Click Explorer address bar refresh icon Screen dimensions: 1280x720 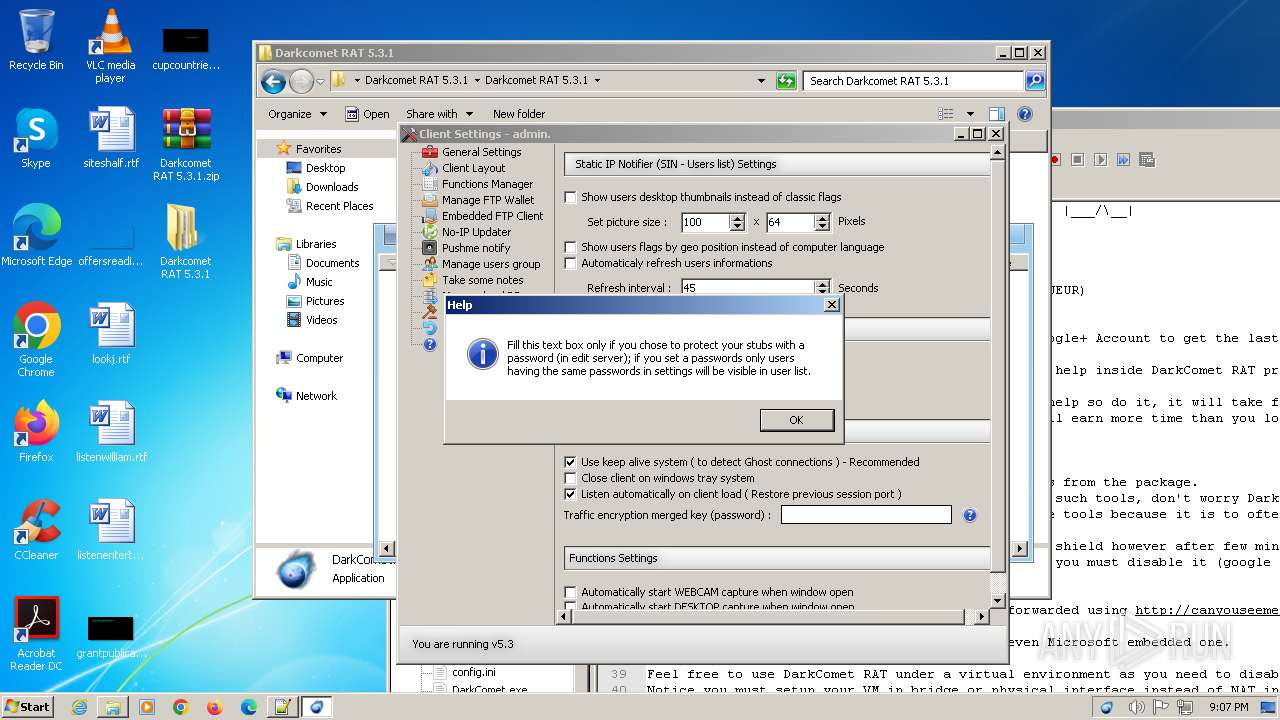pos(786,81)
